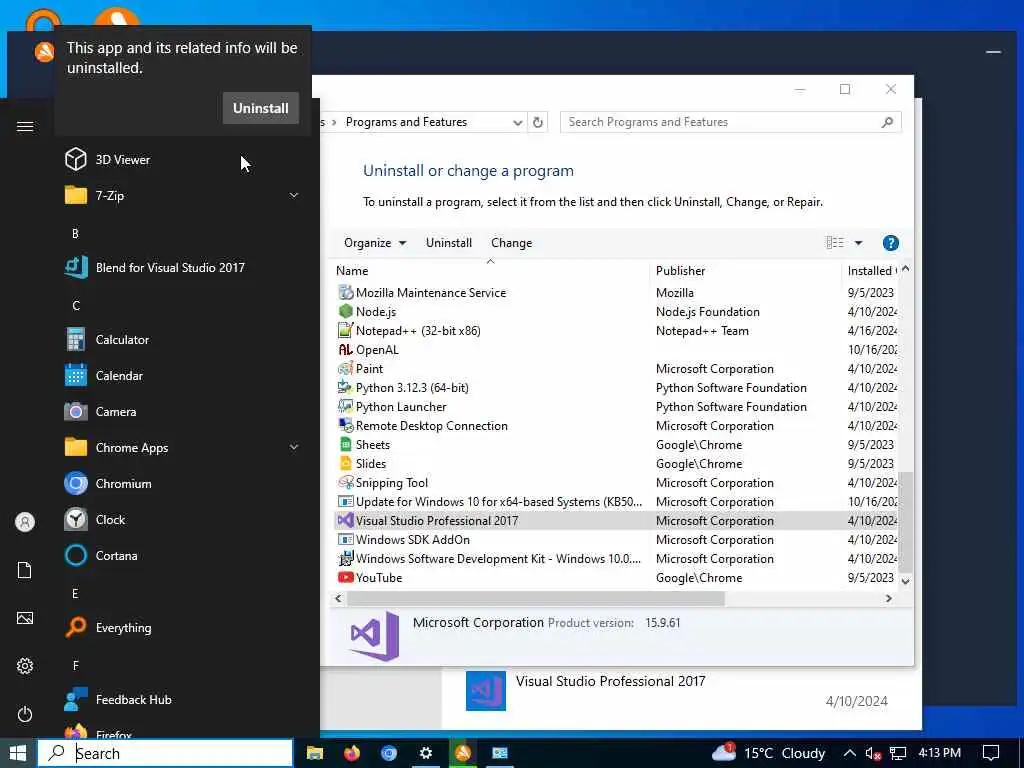Launch the Camera app
This screenshot has height=768, width=1024.
(116, 411)
